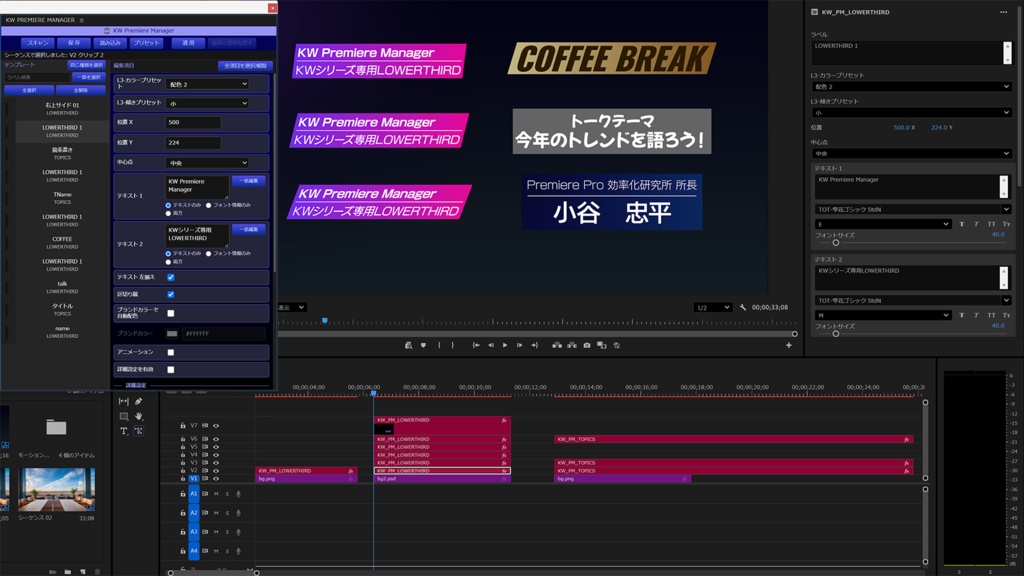Viewport: 1024px width, 576px height.
Task: Click the 適用 button
Action: click(x=188, y=42)
